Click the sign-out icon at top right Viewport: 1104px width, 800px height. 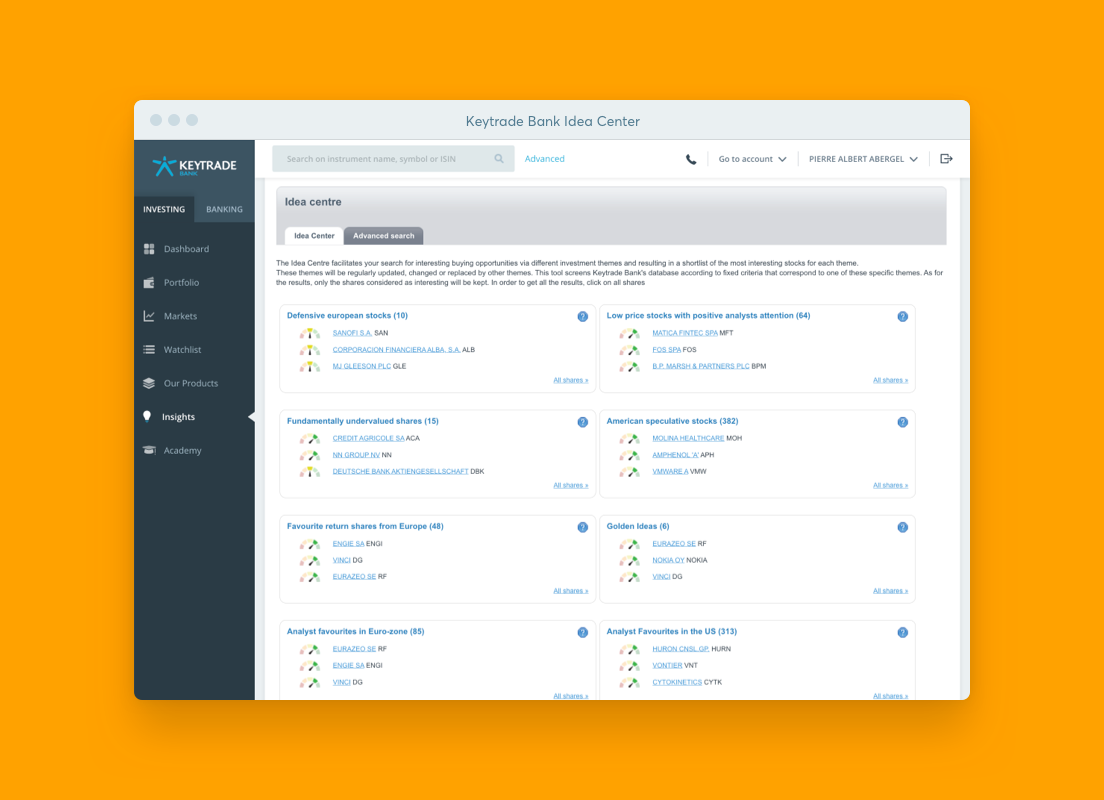[946, 158]
